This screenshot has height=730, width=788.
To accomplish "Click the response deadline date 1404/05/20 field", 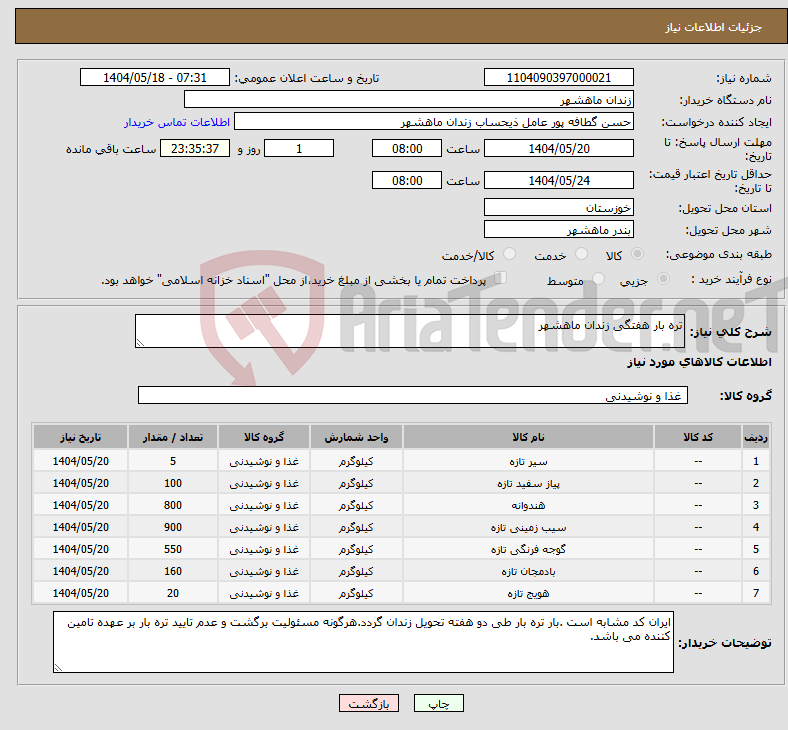I will (x=558, y=148).
